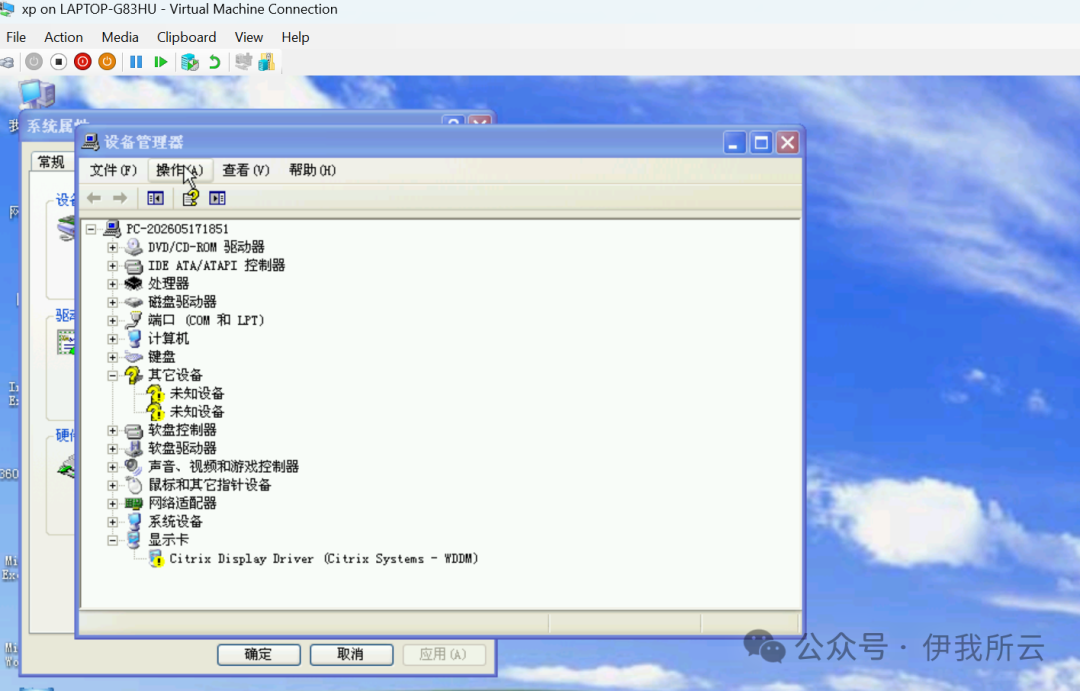Select the processor (处理器) chip icon
Viewport: 1080px width, 691px height.
click(134, 284)
